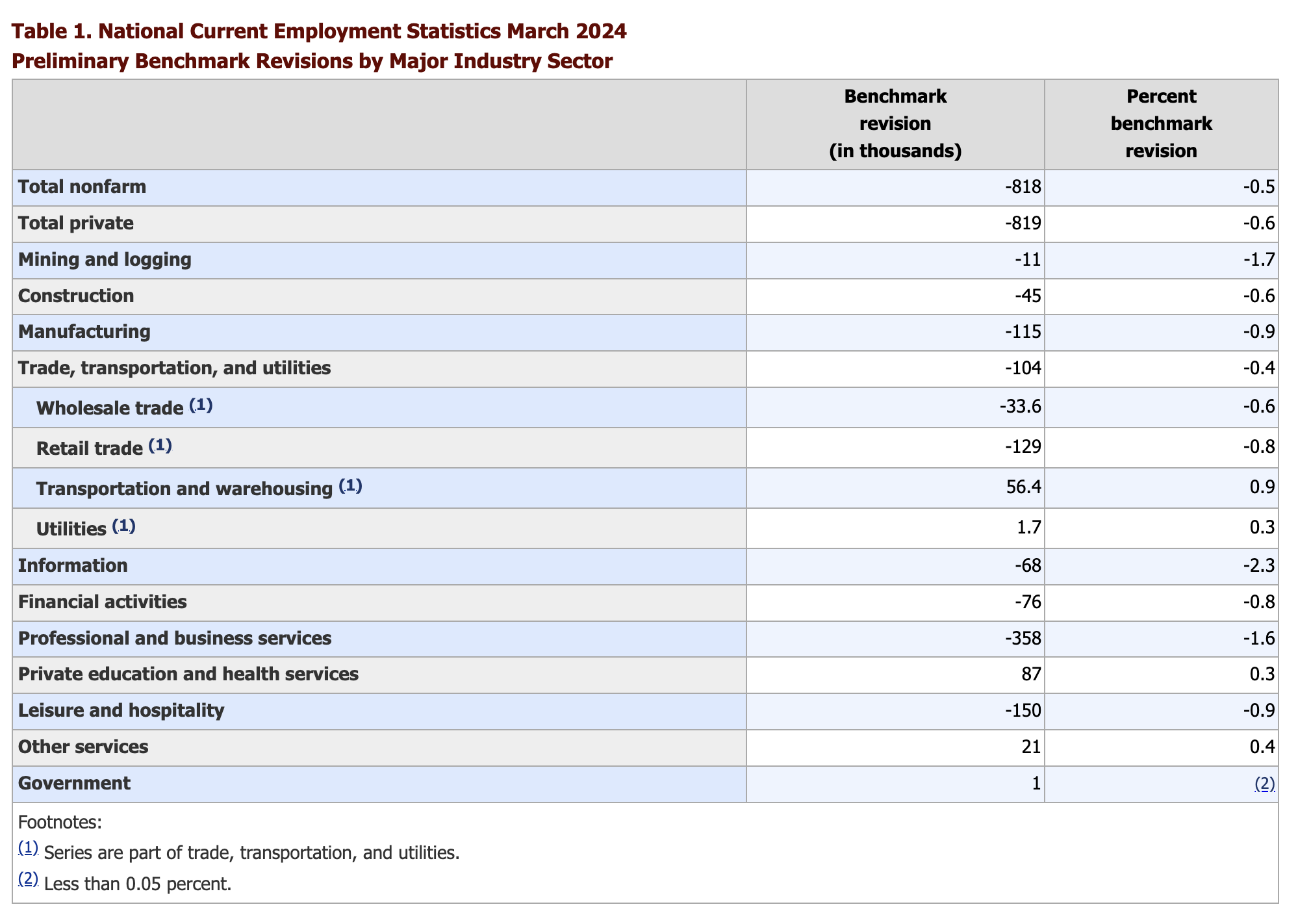Click (2) link in Footnotes section
Image resolution: width=1298 pixels, height=924 pixels.
click(x=28, y=879)
